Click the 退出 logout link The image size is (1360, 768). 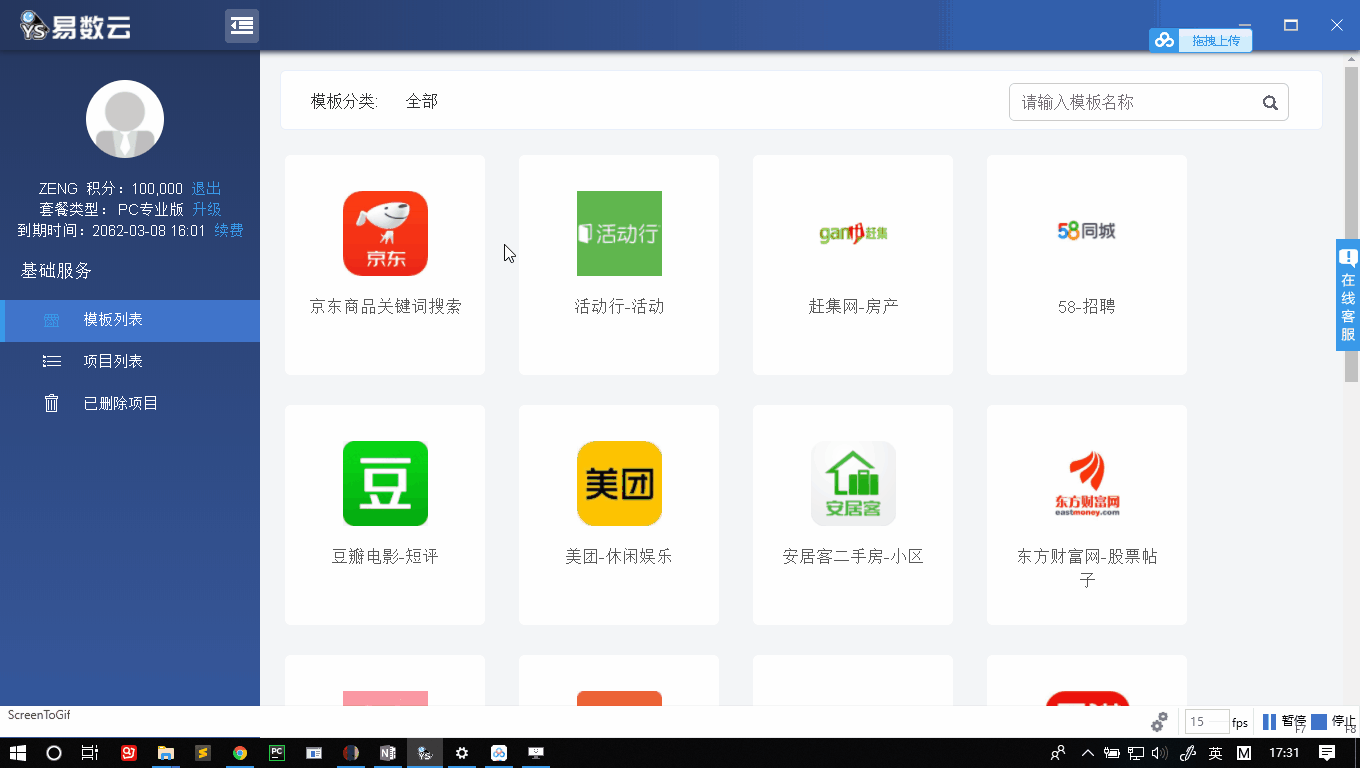click(207, 188)
